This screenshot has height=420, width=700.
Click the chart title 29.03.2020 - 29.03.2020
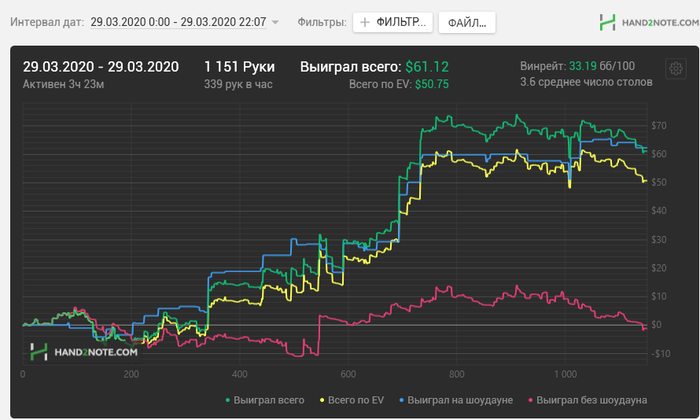pos(101,67)
